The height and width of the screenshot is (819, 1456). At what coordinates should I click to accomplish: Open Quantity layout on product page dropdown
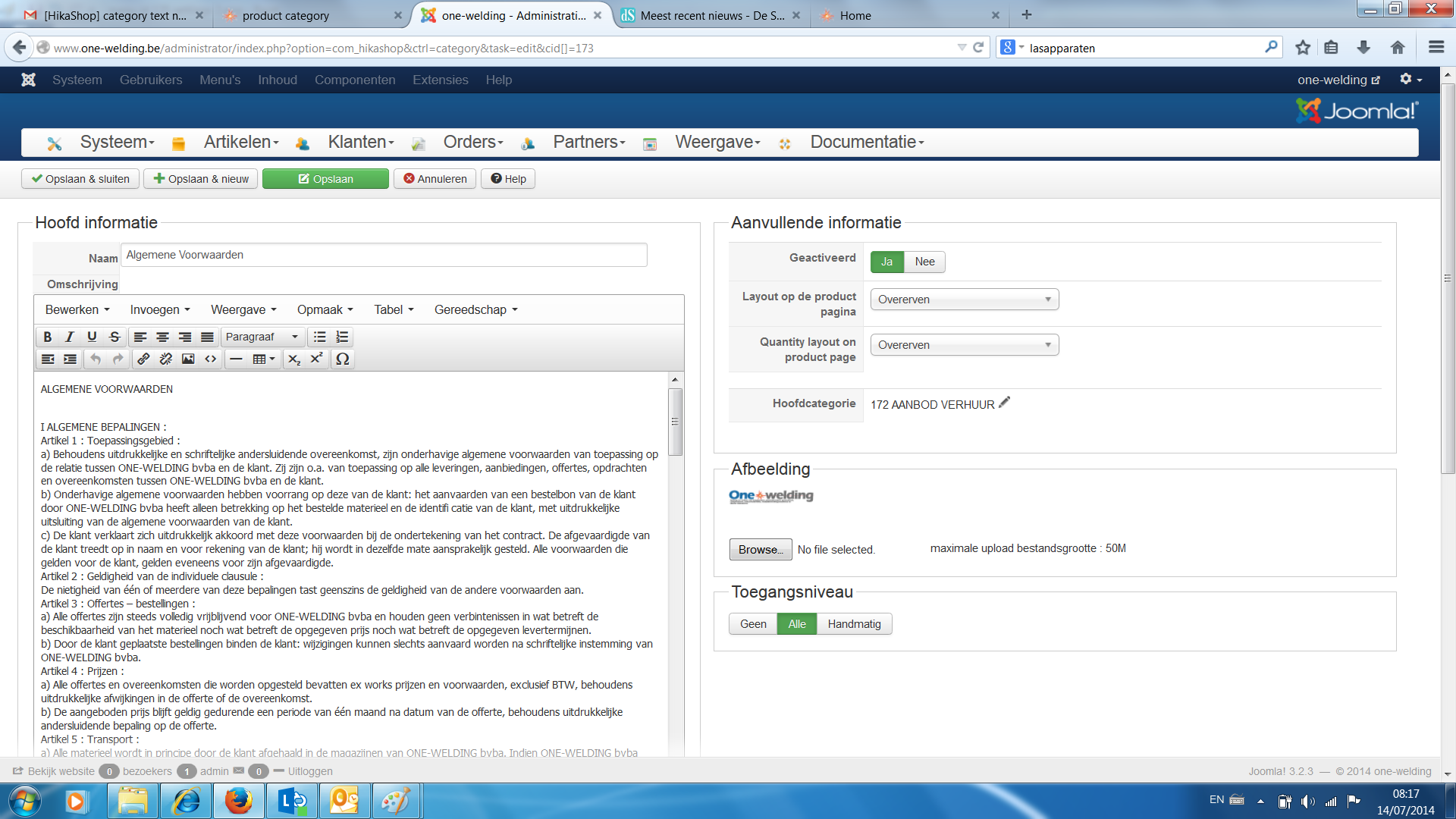click(x=964, y=345)
